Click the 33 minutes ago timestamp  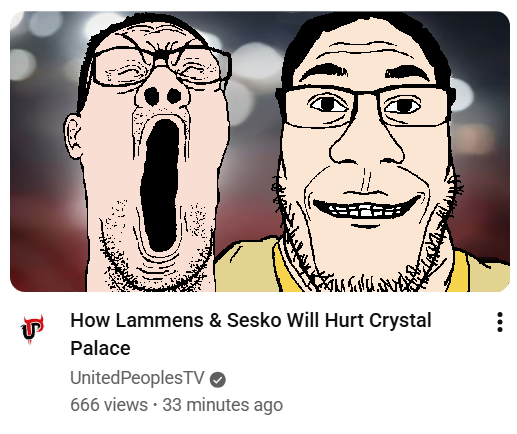click(x=222, y=405)
